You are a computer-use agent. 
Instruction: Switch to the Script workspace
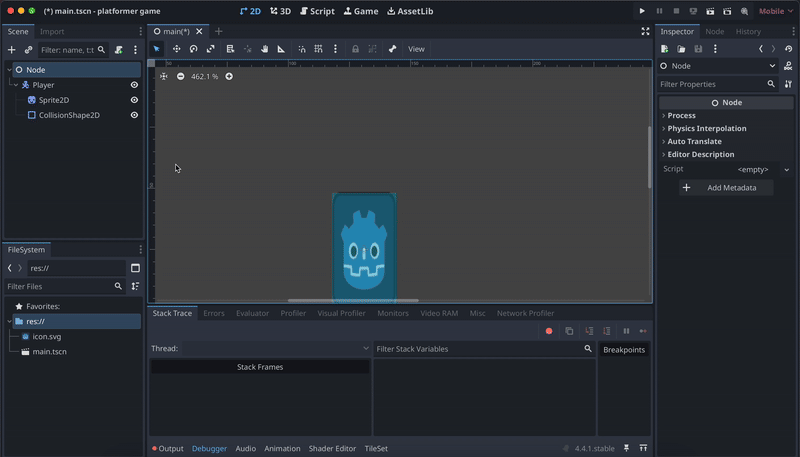pyautogui.click(x=317, y=11)
